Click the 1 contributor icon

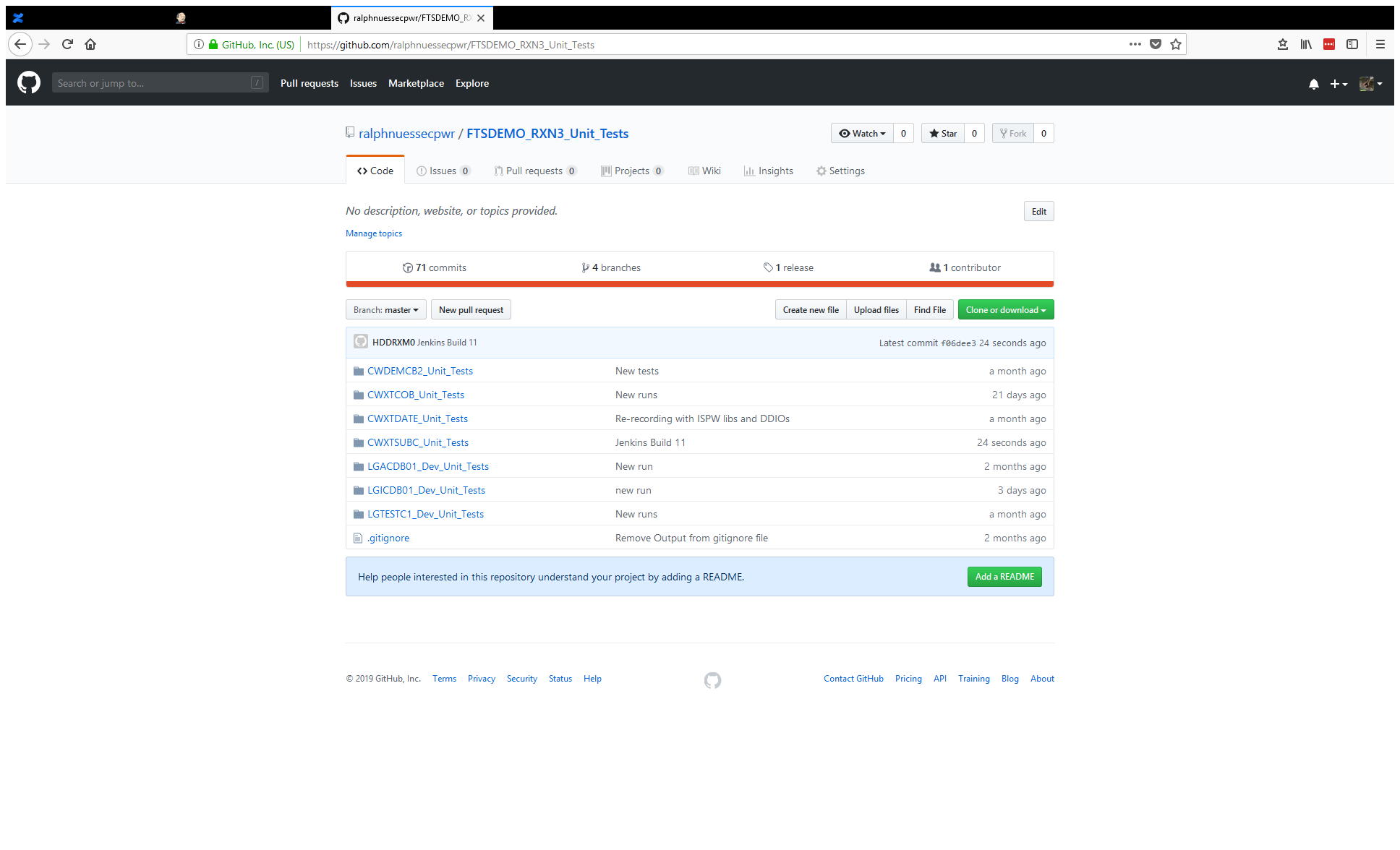pos(935,267)
